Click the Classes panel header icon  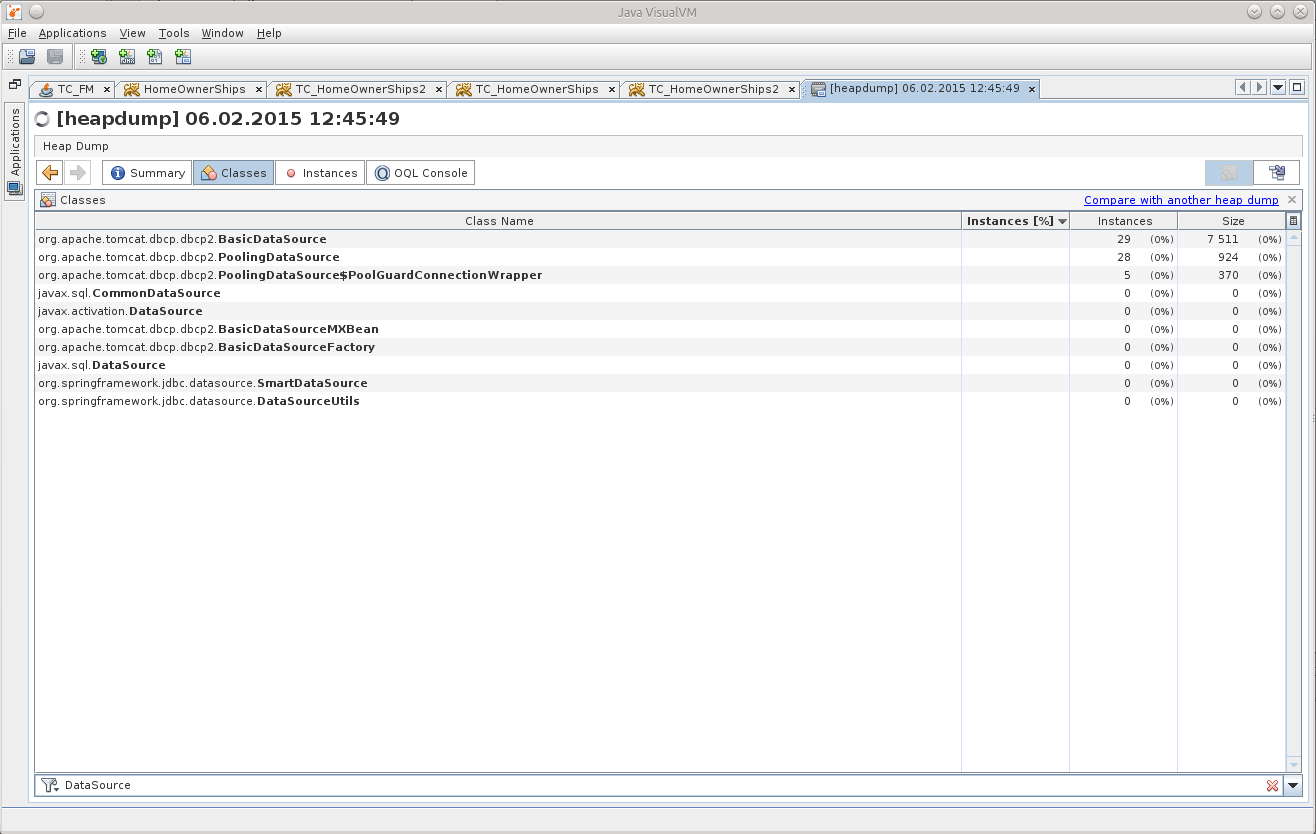(x=48, y=200)
